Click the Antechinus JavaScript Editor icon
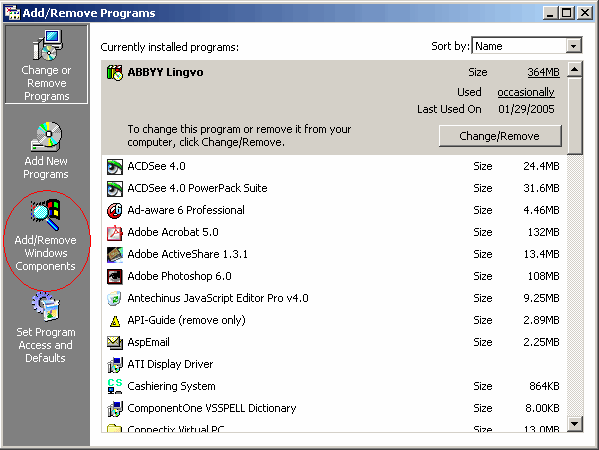 click(115, 298)
